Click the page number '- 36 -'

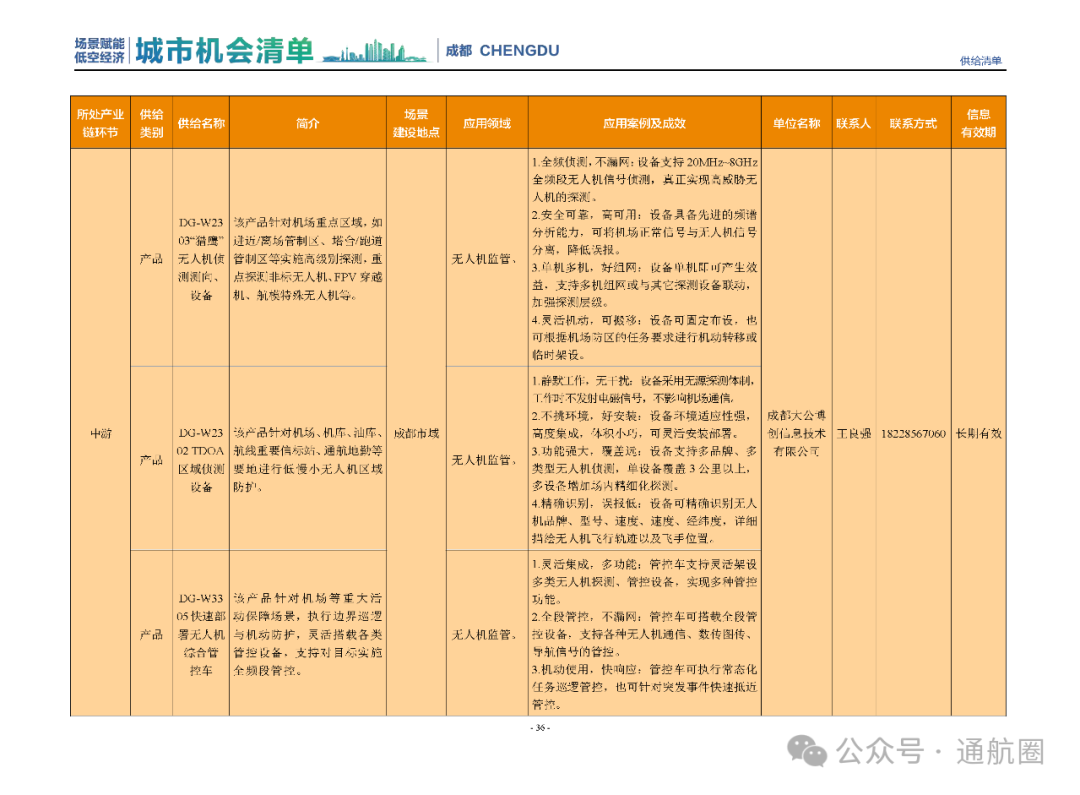coord(540,727)
